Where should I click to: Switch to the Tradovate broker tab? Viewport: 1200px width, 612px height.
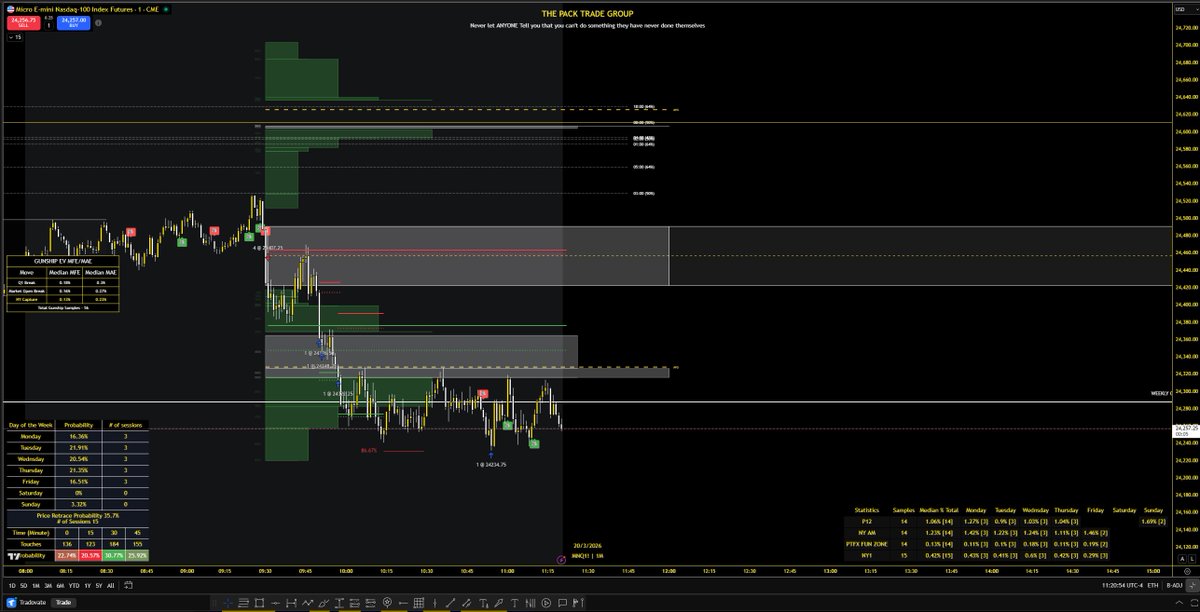[x=26, y=602]
